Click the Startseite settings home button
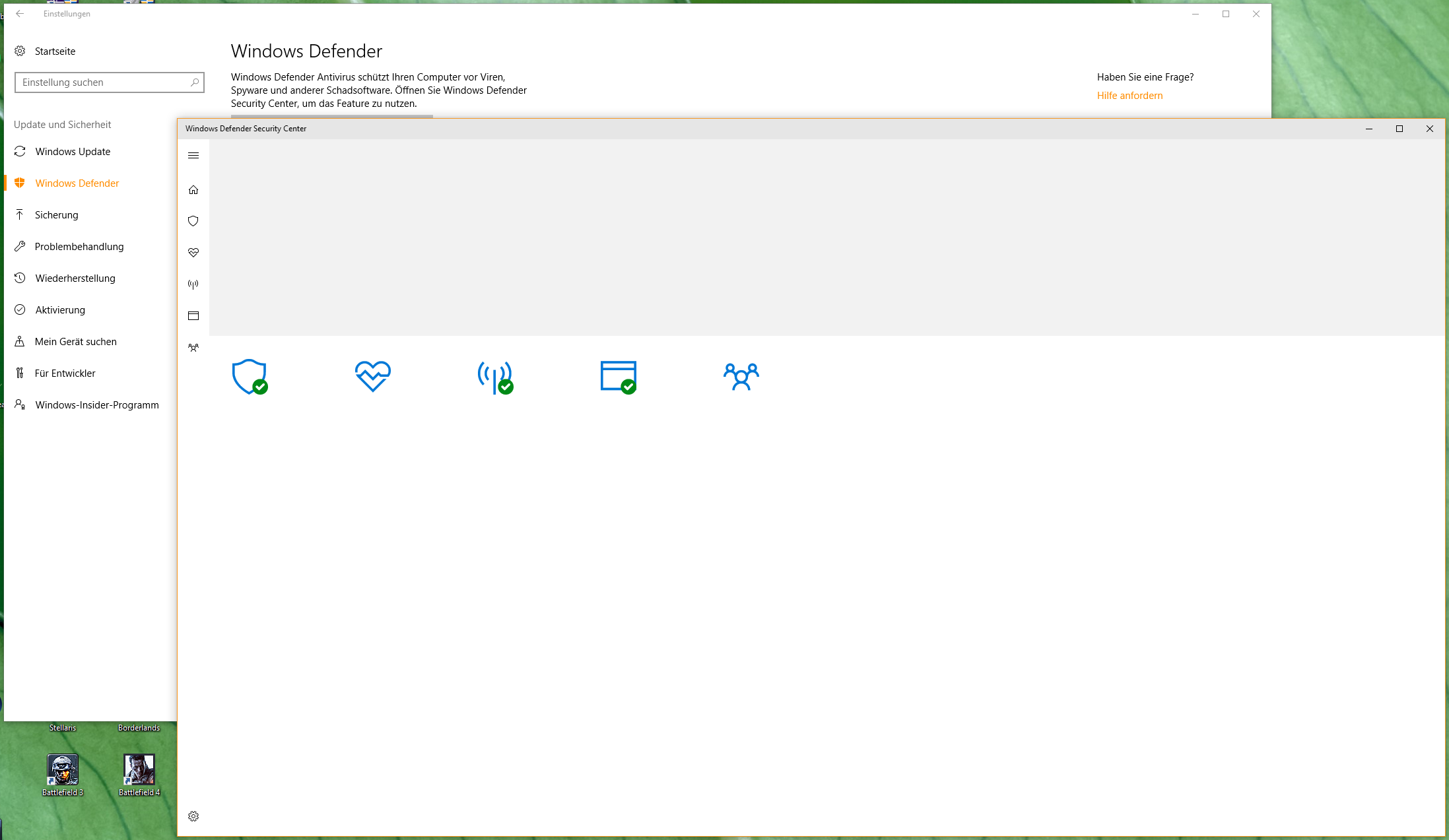Image resolution: width=1449 pixels, height=840 pixels. [x=55, y=51]
